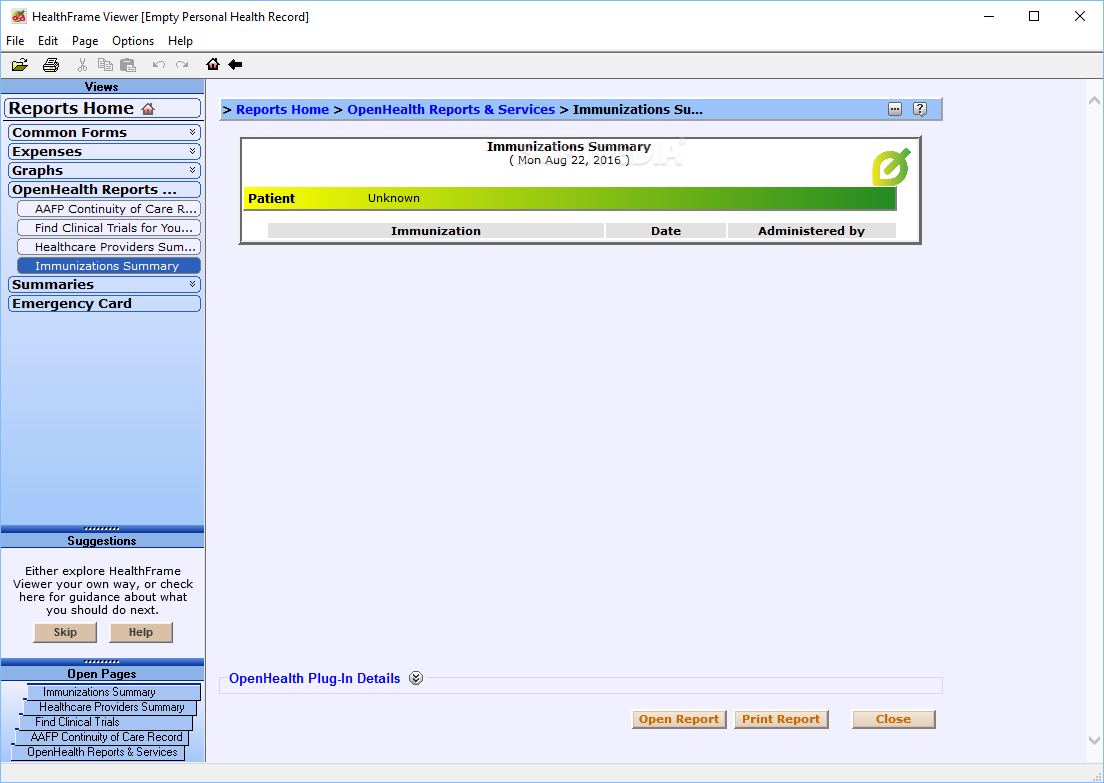Select Healthcare Providers Sum... item
The width and height of the screenshot is (1104, 783).
click(x=108, y=246)
